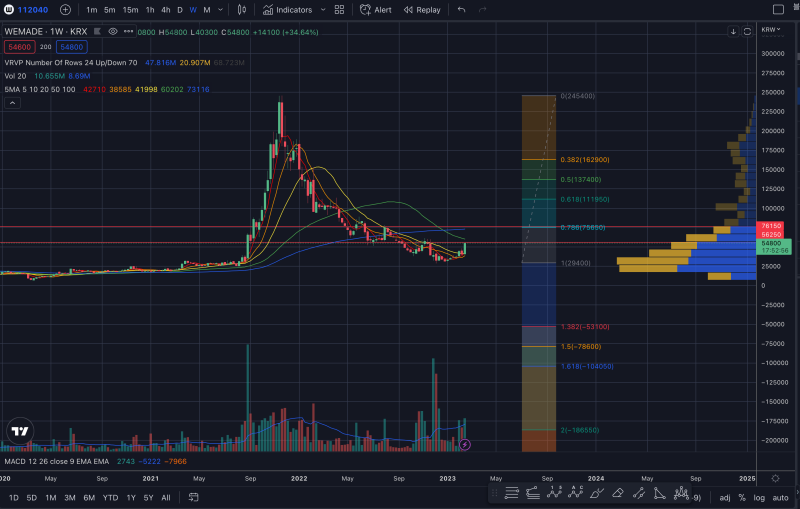Set date range to YTD
Screen dimensions: 800x509
point(110,497)
